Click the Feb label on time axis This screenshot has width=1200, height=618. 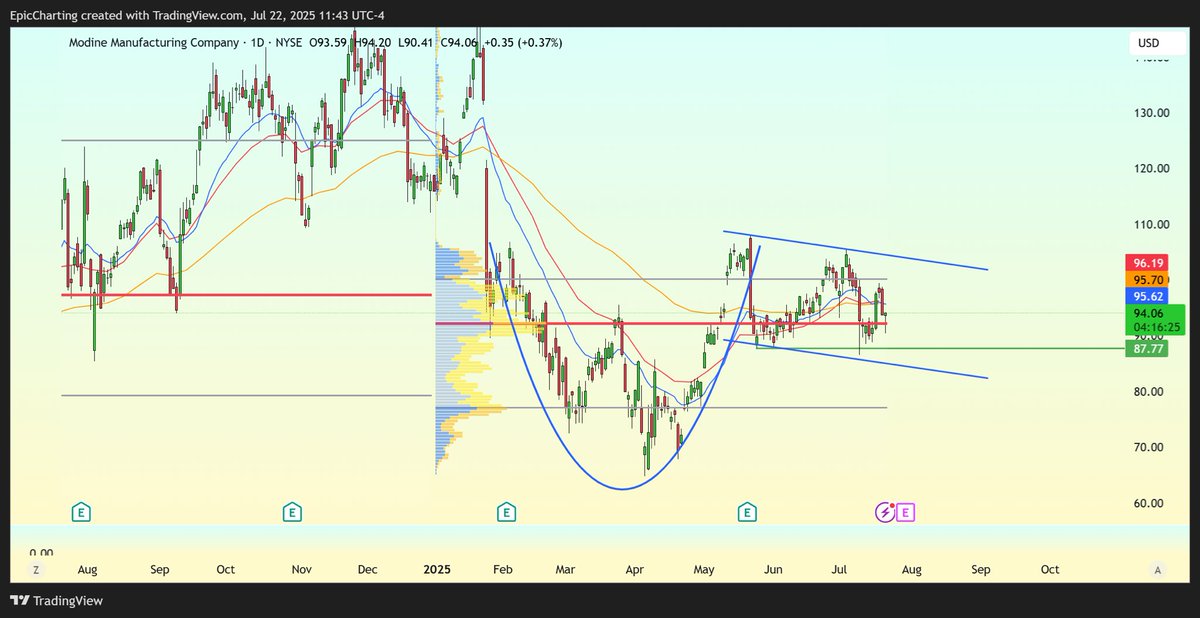[x=502, y=569]
